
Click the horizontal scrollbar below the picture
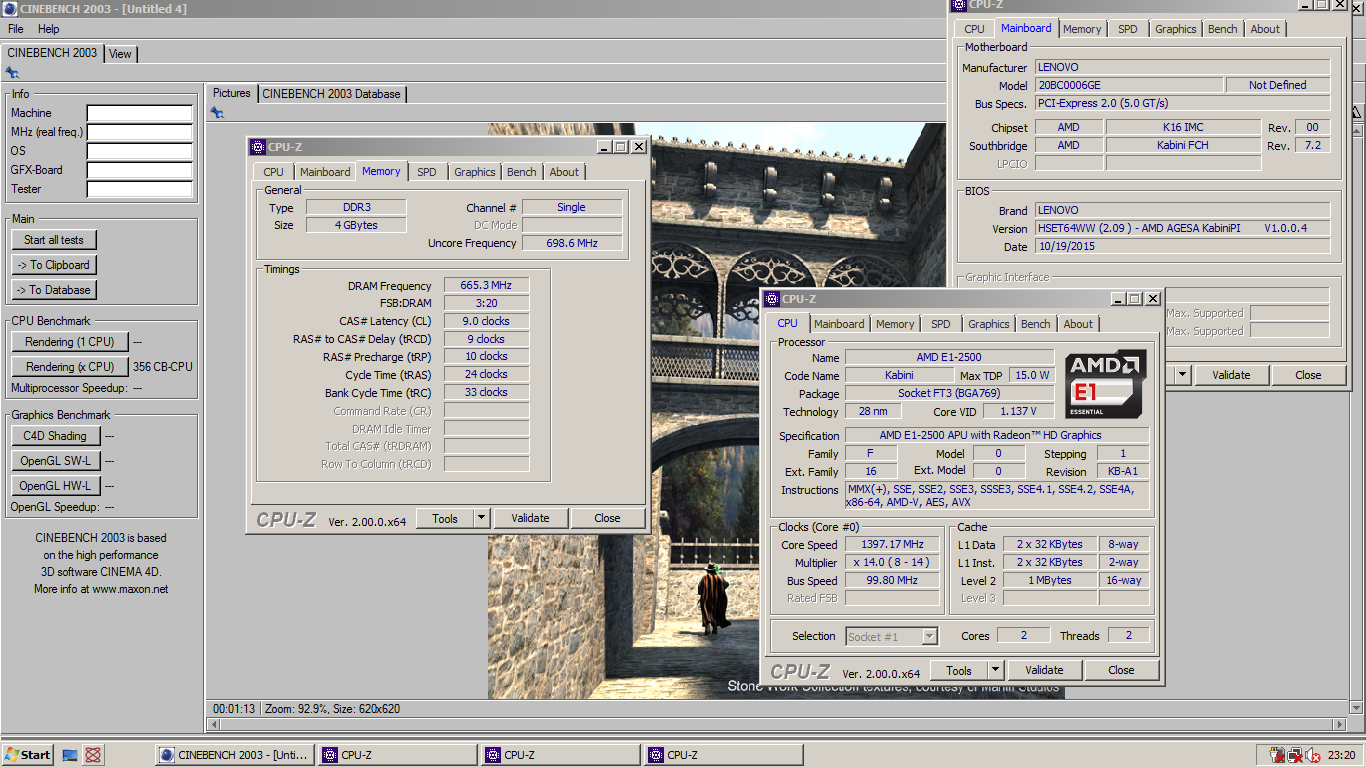775,725
